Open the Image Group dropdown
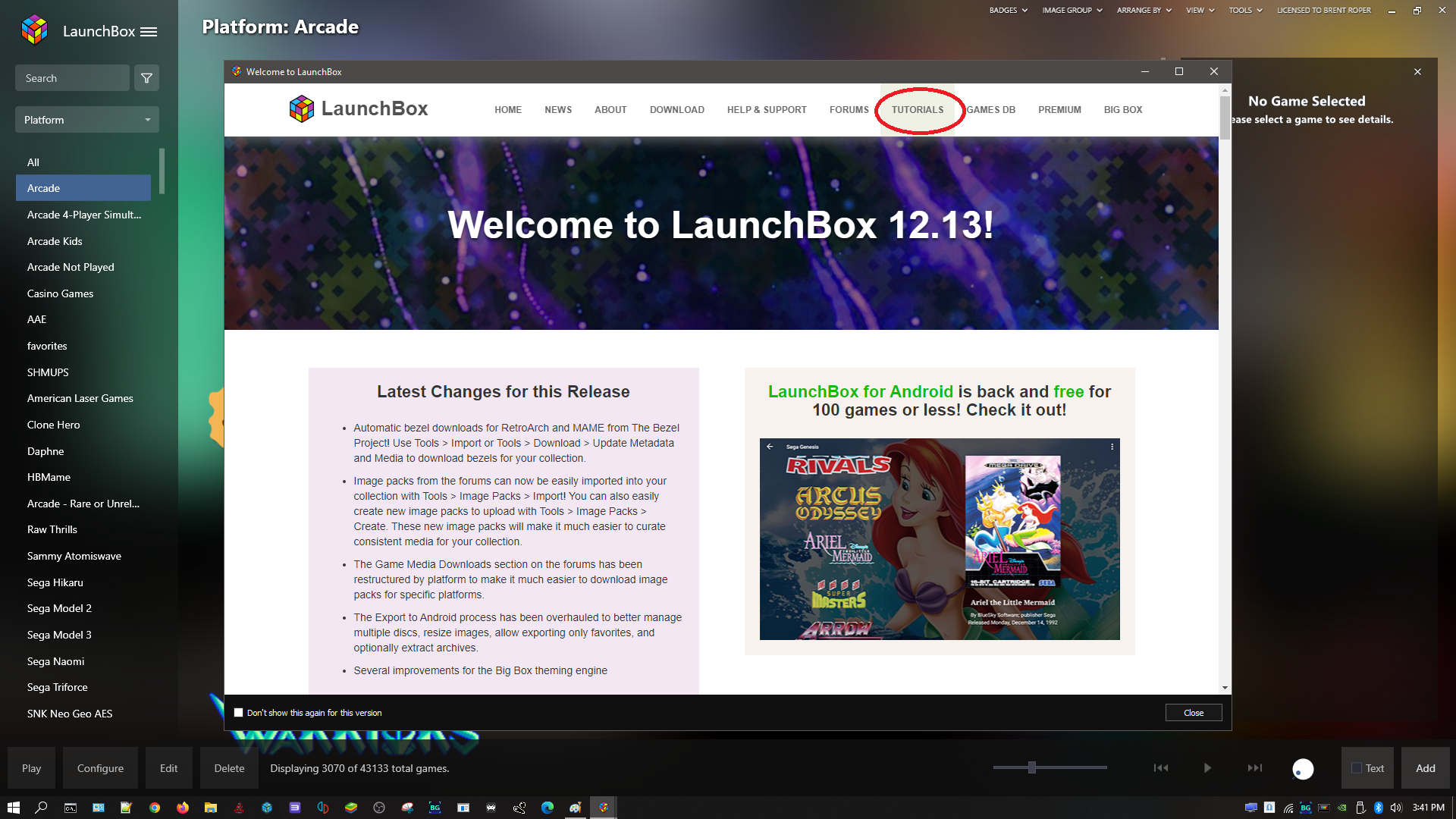This screenshot has width=1456, height=819. (1072, 10)
